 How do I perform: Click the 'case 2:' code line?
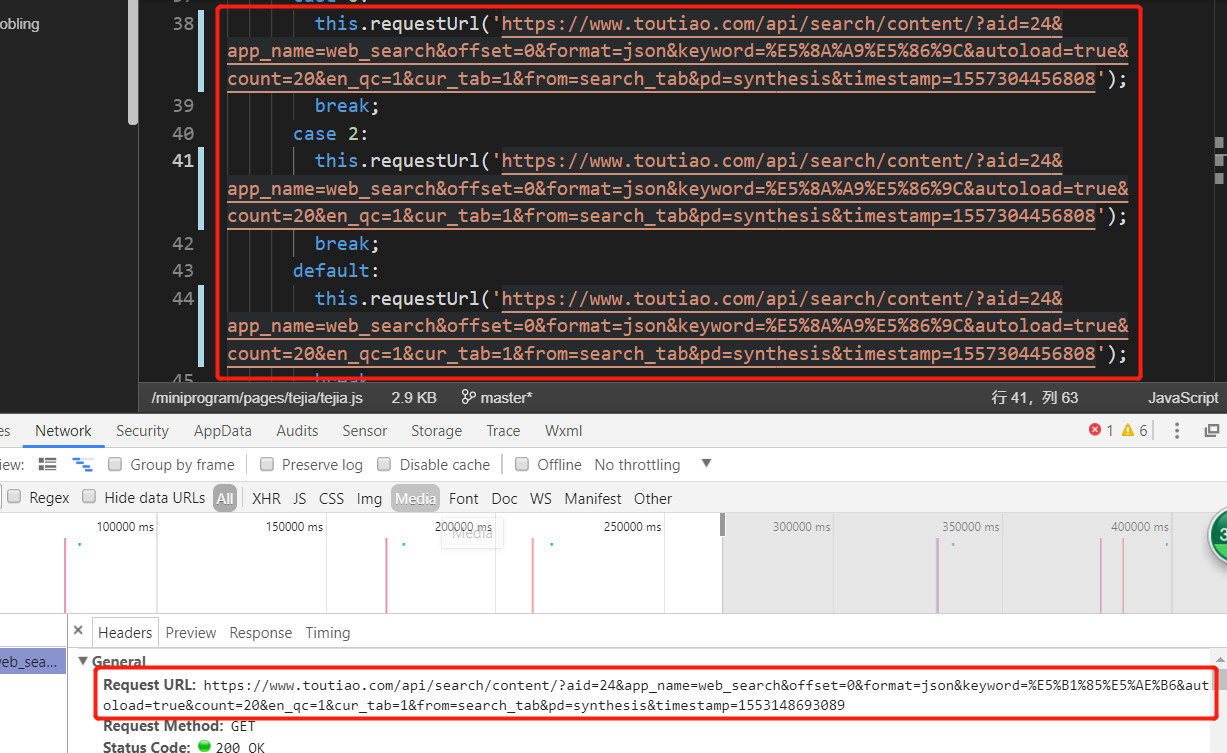[331, 133]
